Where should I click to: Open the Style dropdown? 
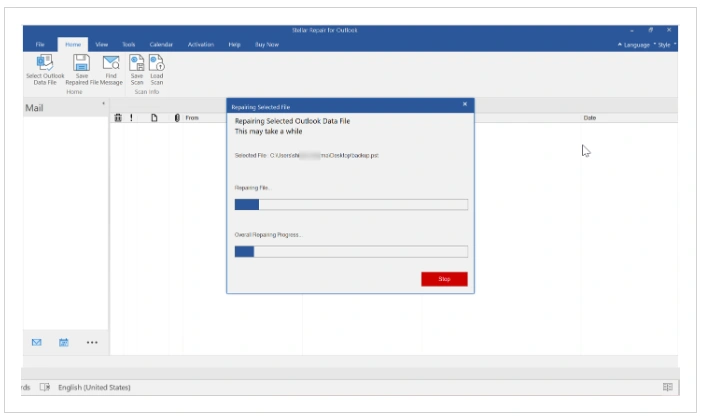coord(665,44)
